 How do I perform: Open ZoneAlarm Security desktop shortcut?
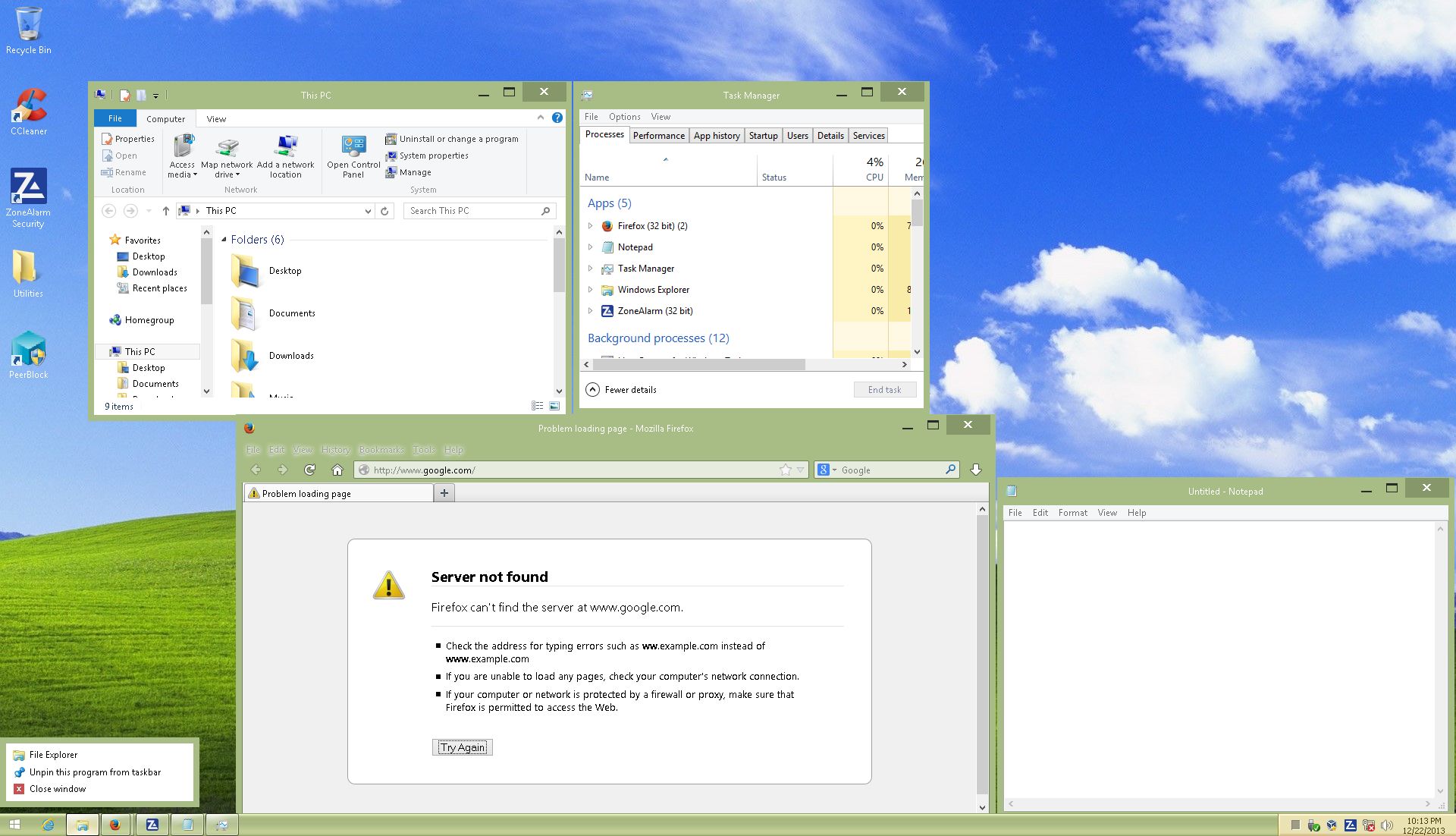[28, 197]
